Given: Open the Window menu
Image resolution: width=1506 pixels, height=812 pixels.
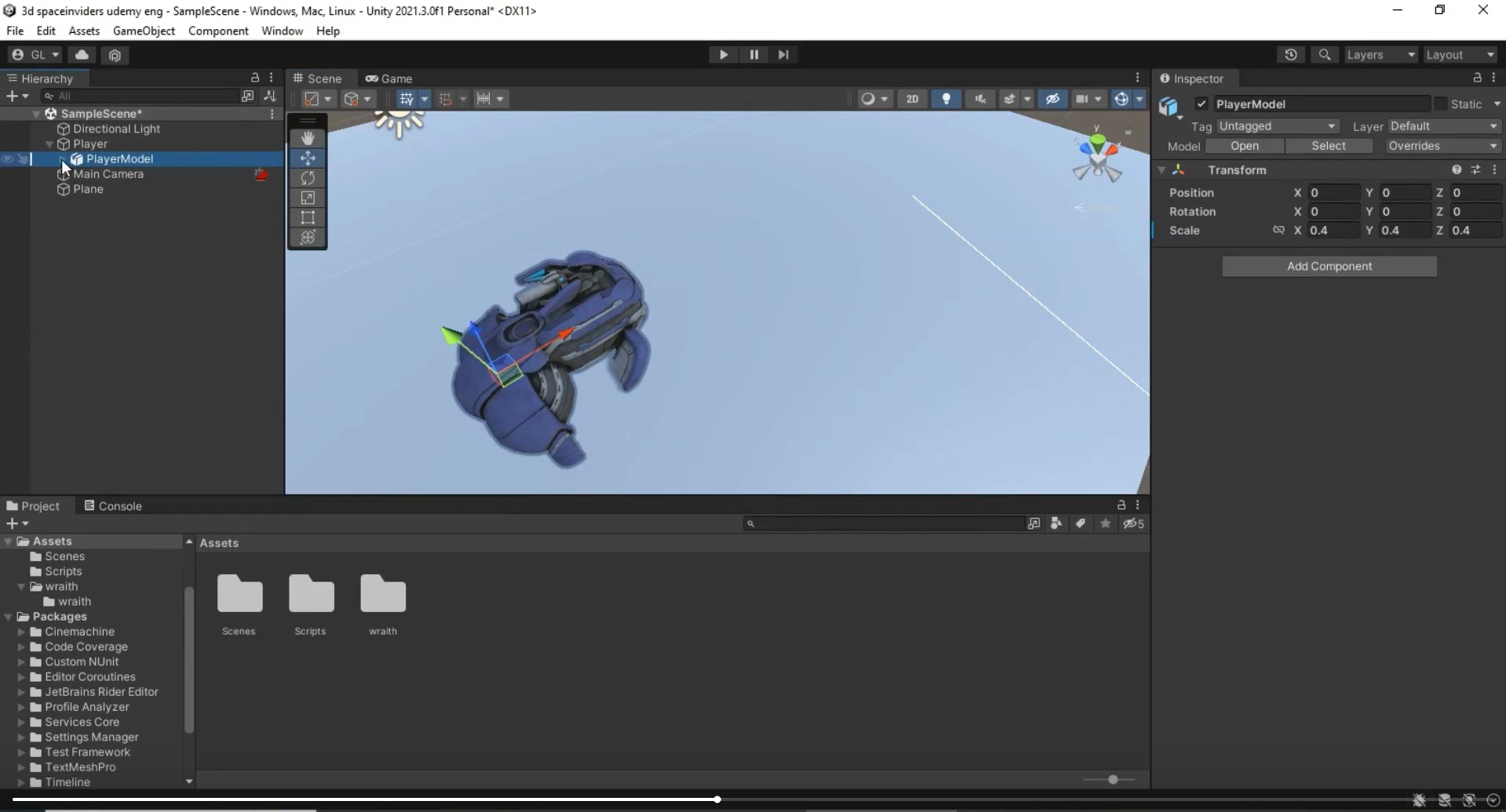Looking at the screenshot, I should (282, 31).
